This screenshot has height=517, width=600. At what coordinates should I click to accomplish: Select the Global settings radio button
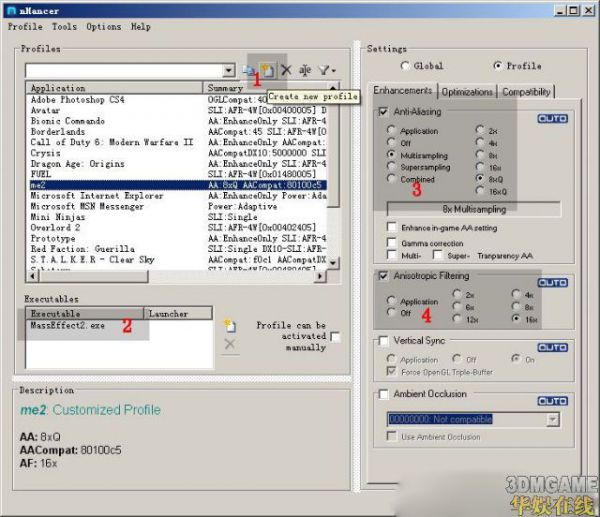tap(405, 66)
